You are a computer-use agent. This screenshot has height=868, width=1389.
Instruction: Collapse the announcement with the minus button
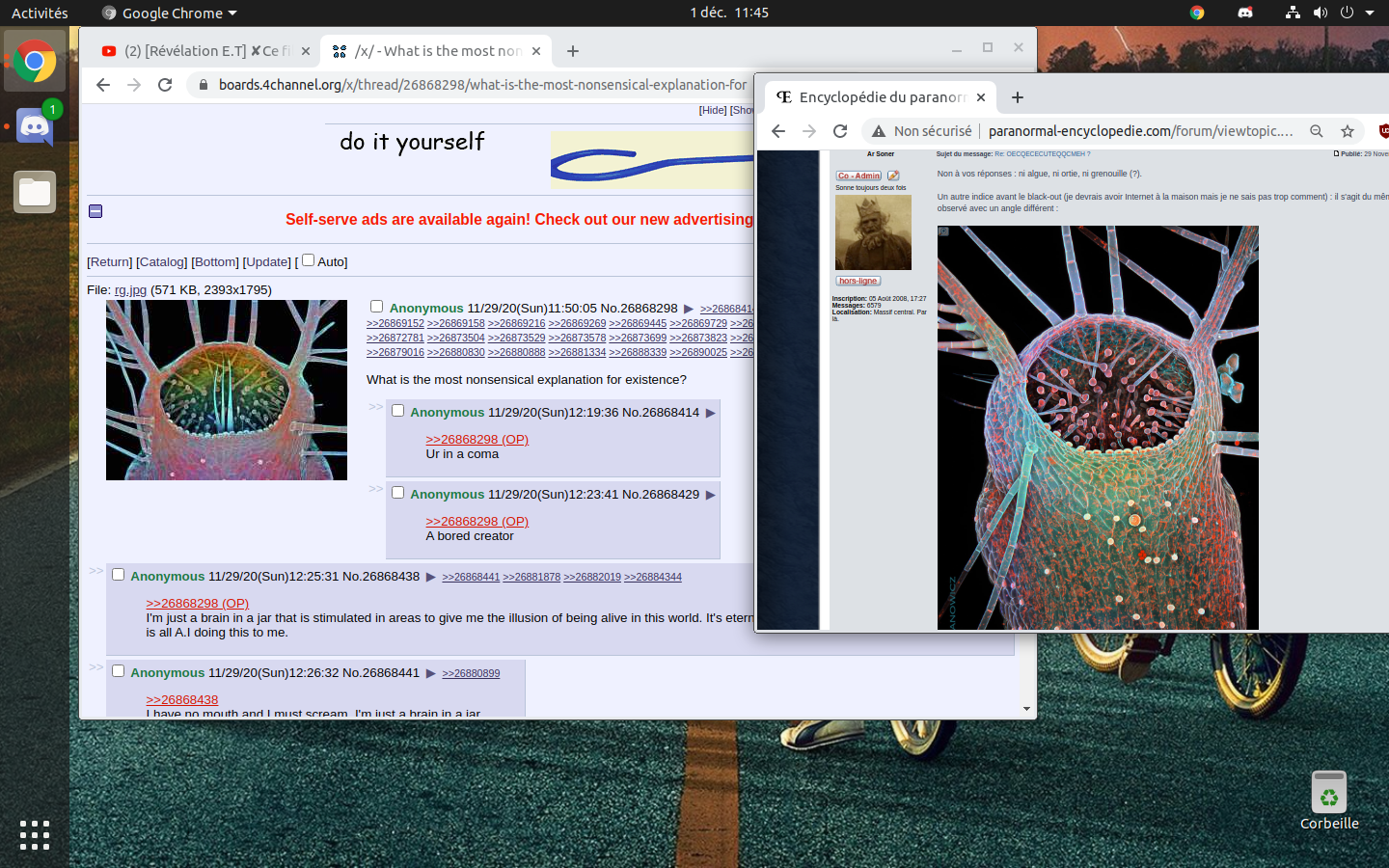click(95, 211)
